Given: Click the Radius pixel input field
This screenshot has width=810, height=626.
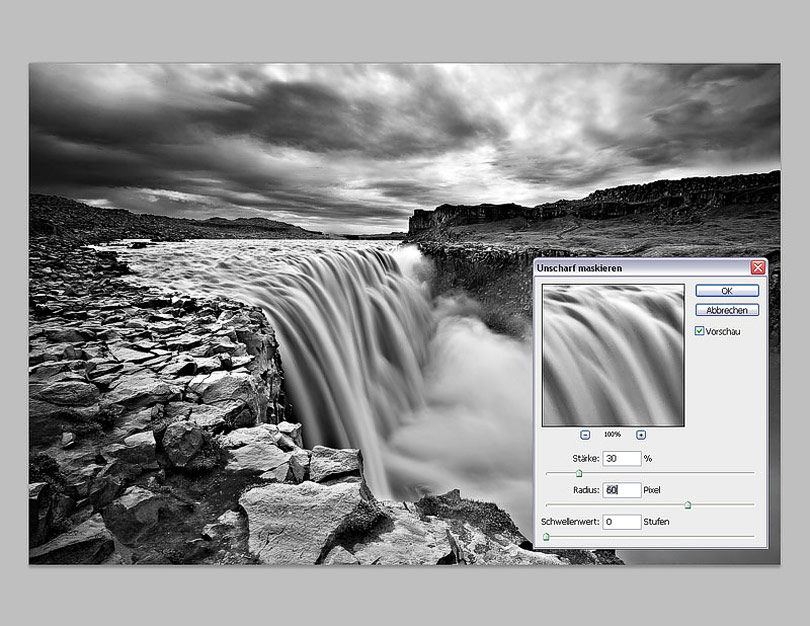Looking at the screenshot, I should tap(622, 490).
